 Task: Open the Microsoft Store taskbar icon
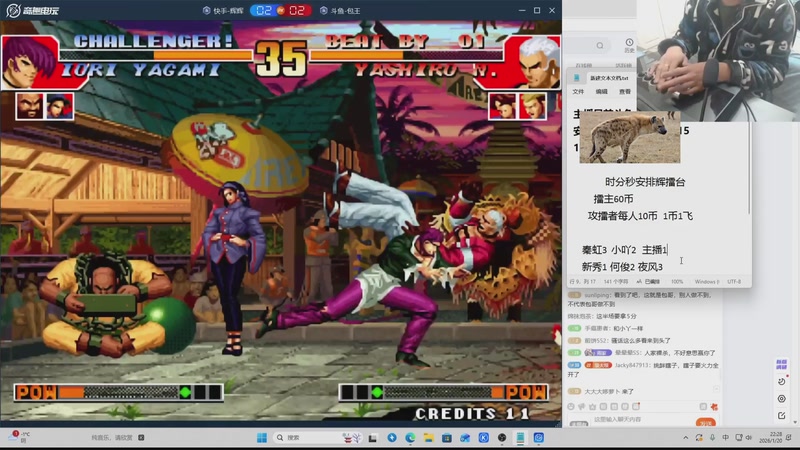click(x=446, y=438)
